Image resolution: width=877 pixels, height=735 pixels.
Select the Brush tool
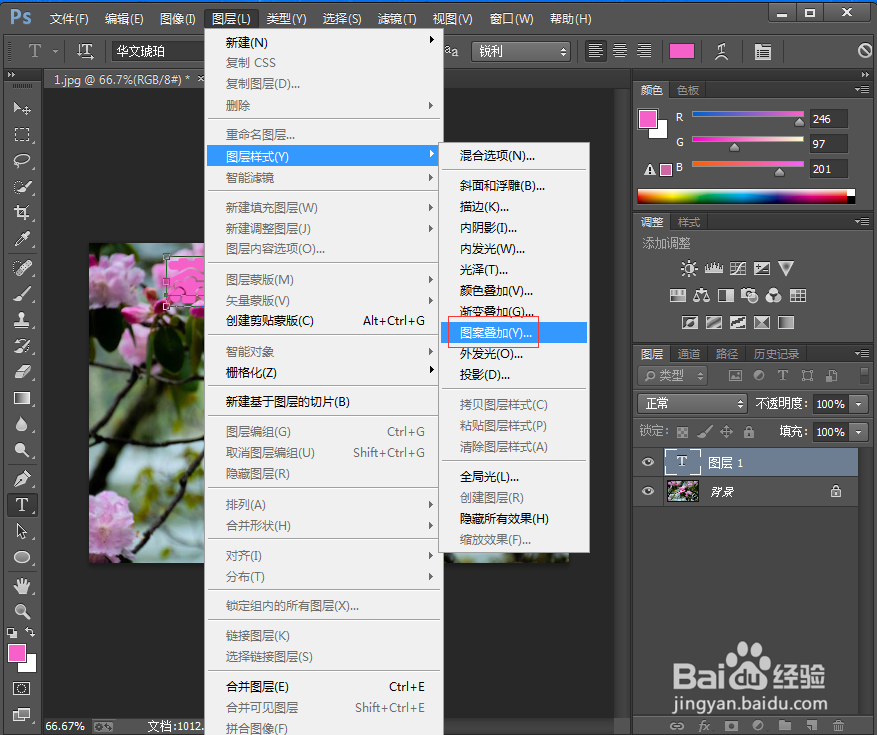click(x=22, y=294)
